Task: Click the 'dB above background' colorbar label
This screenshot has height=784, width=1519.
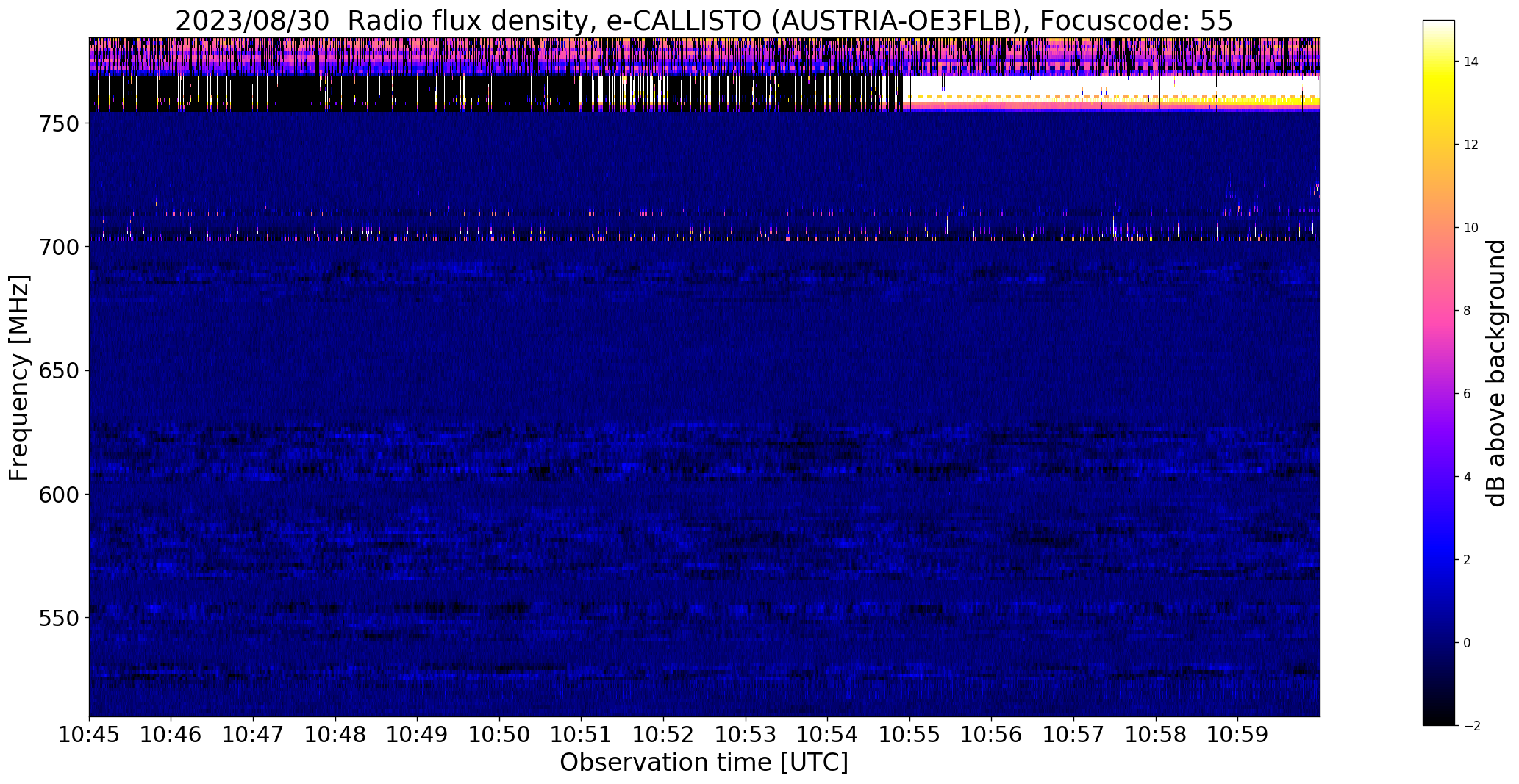Action: tap(1496, 373)
